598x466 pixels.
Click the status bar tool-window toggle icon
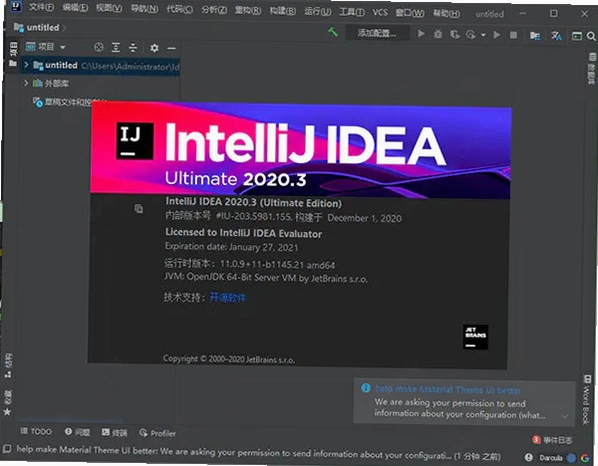6,448
